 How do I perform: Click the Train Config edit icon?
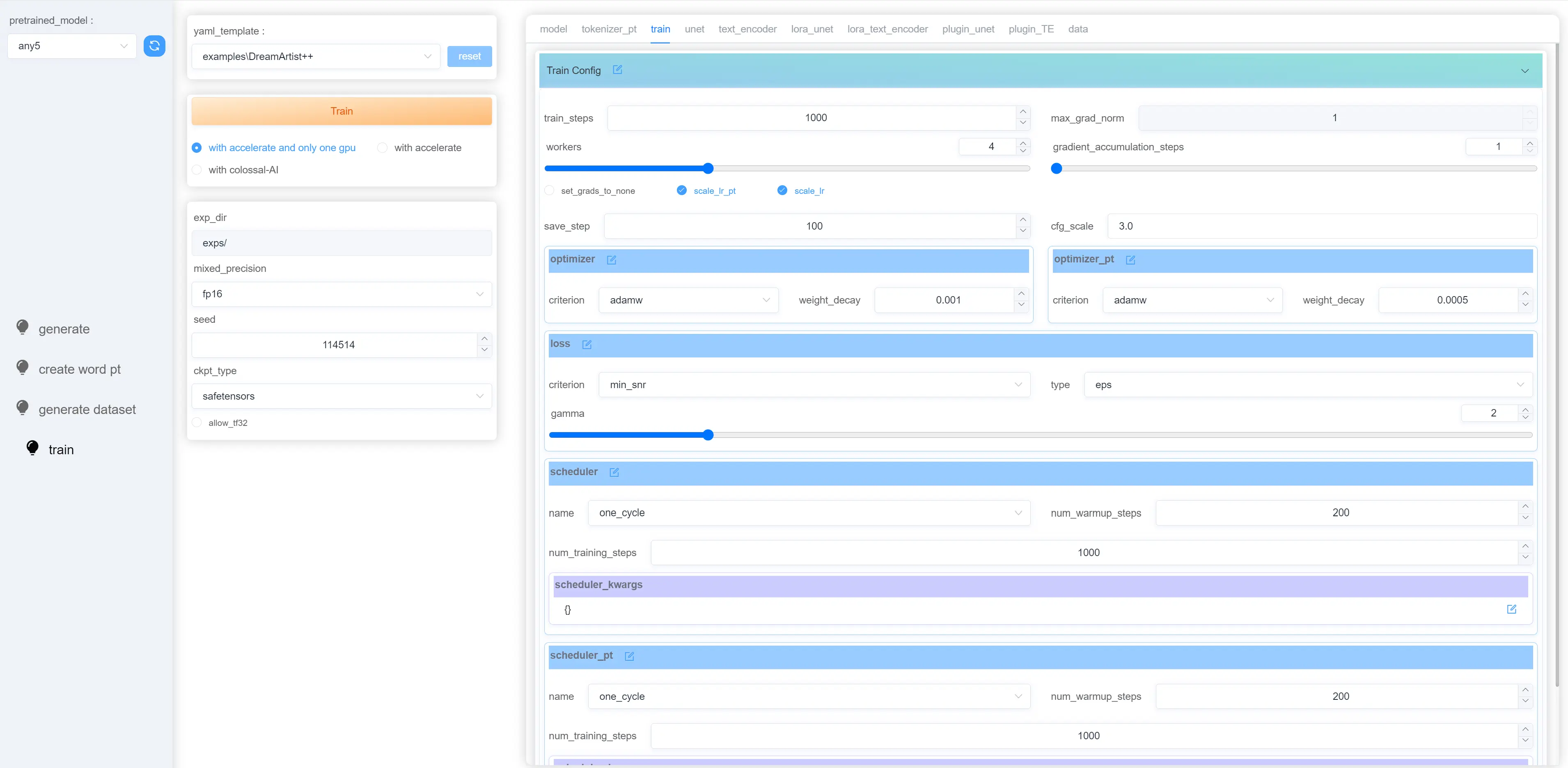(x=617, y=69)
